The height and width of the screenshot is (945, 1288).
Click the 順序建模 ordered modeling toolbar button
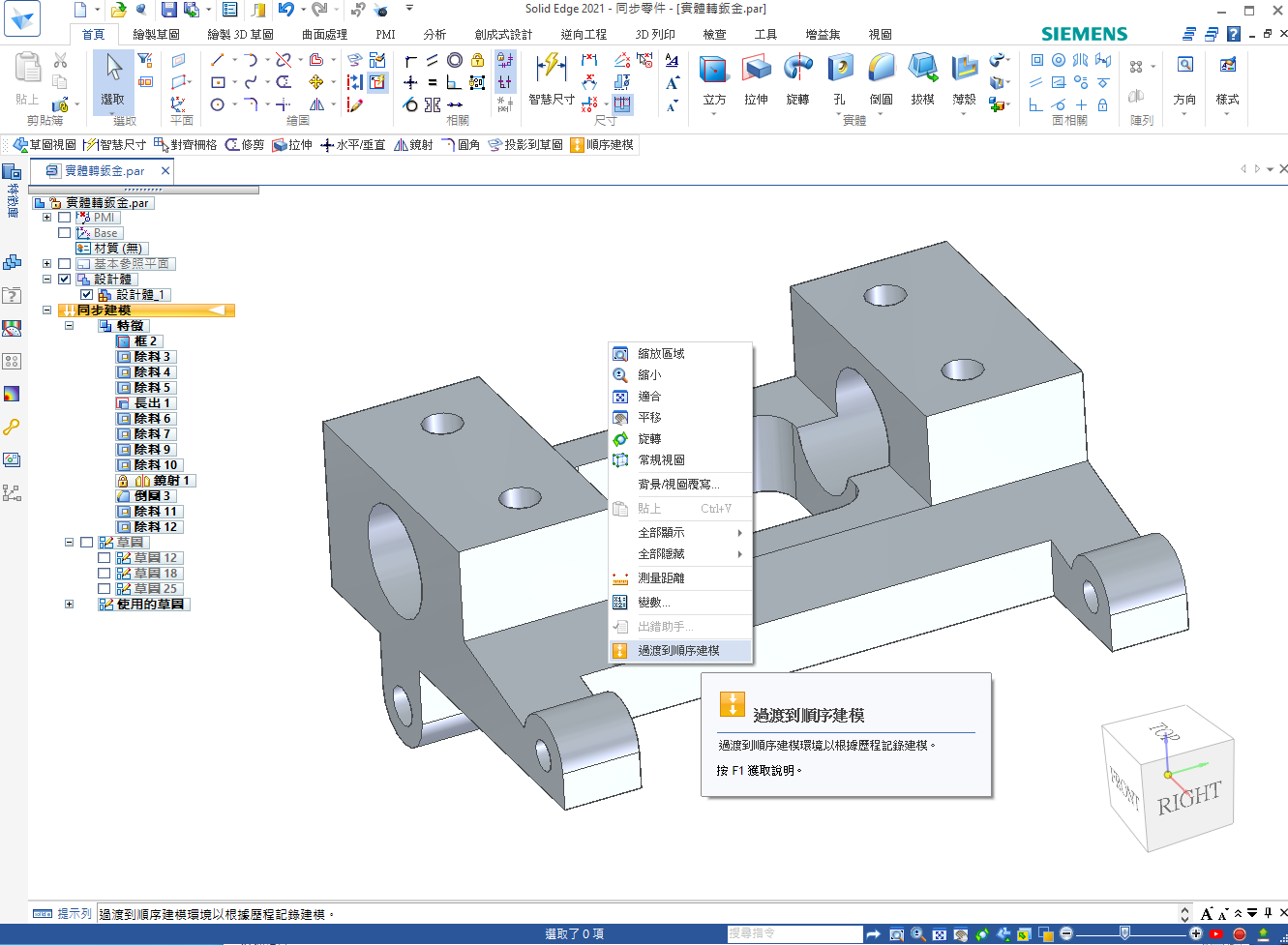(x=602, y=145)
